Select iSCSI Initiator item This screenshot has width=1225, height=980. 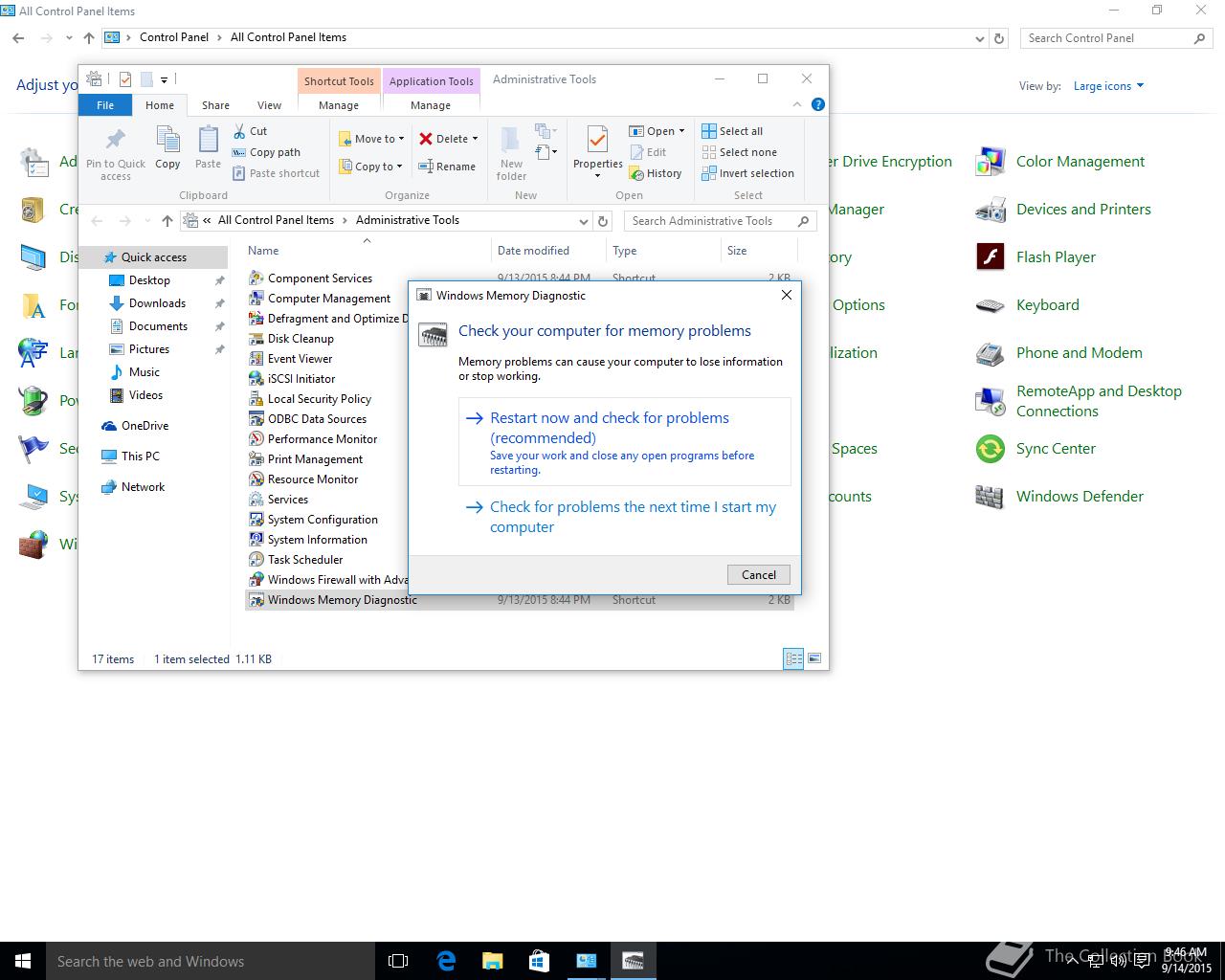(x=301, y=379)
